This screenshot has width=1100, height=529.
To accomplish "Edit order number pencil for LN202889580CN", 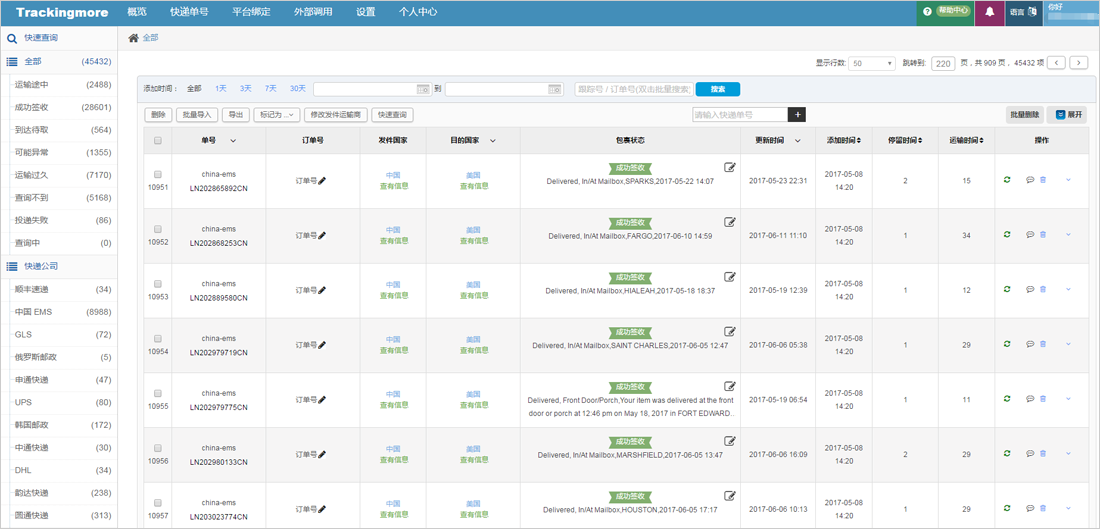I will tap(322, 290).
